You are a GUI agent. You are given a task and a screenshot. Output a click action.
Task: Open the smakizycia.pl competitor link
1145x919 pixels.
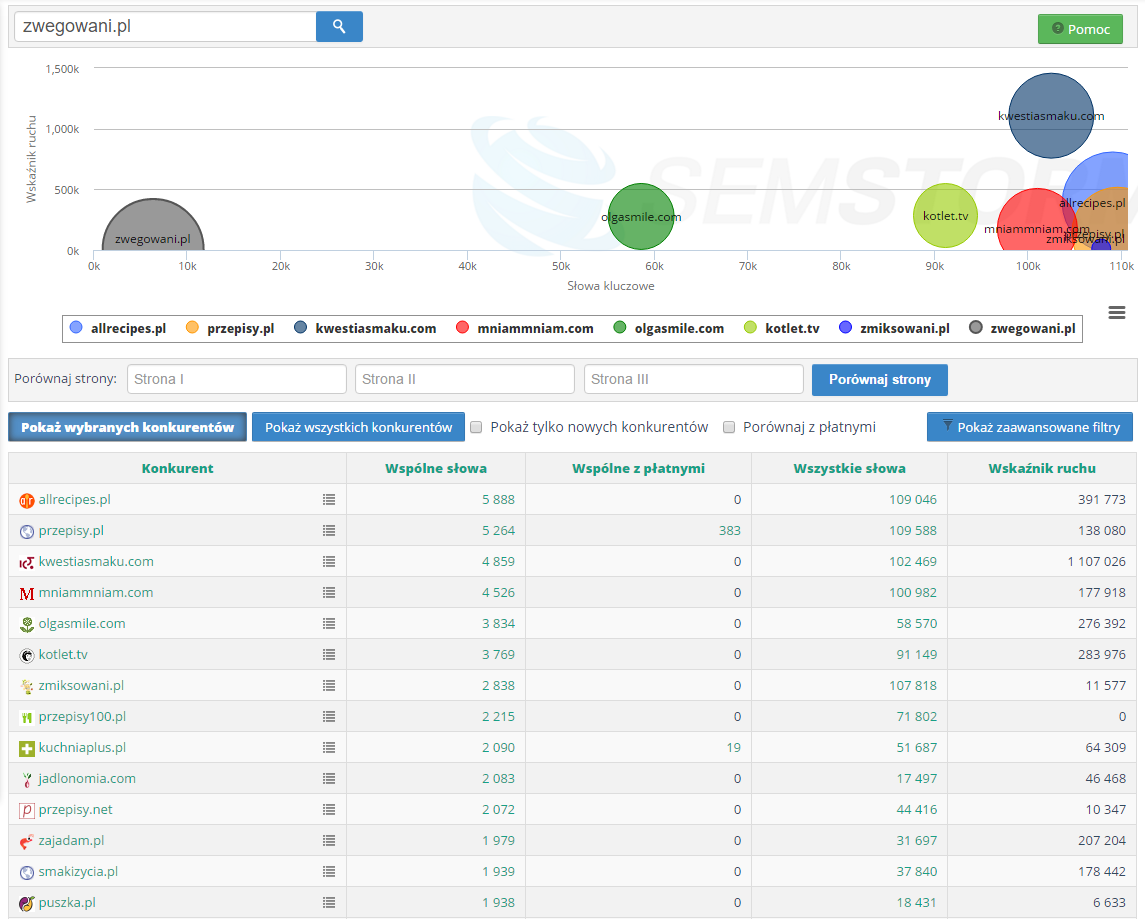pos(78,872)
